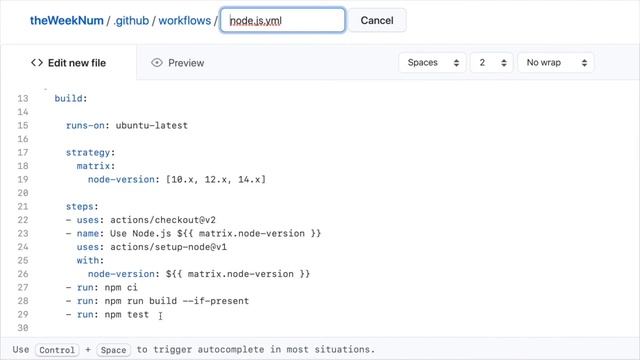Click the 'run: npm test' line
Image resolution: width=640 pixels, height=360 pixels.
click(x=107, y=314)
